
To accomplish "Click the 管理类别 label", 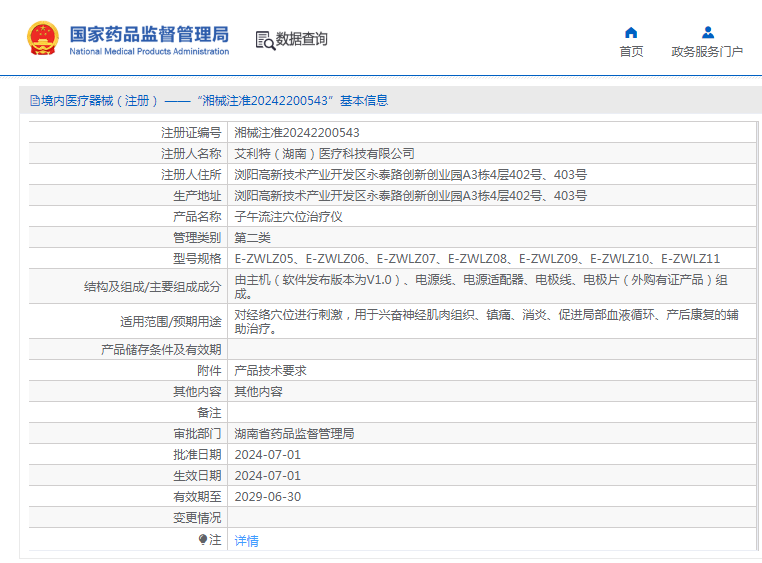I will (x=197, y=238).
